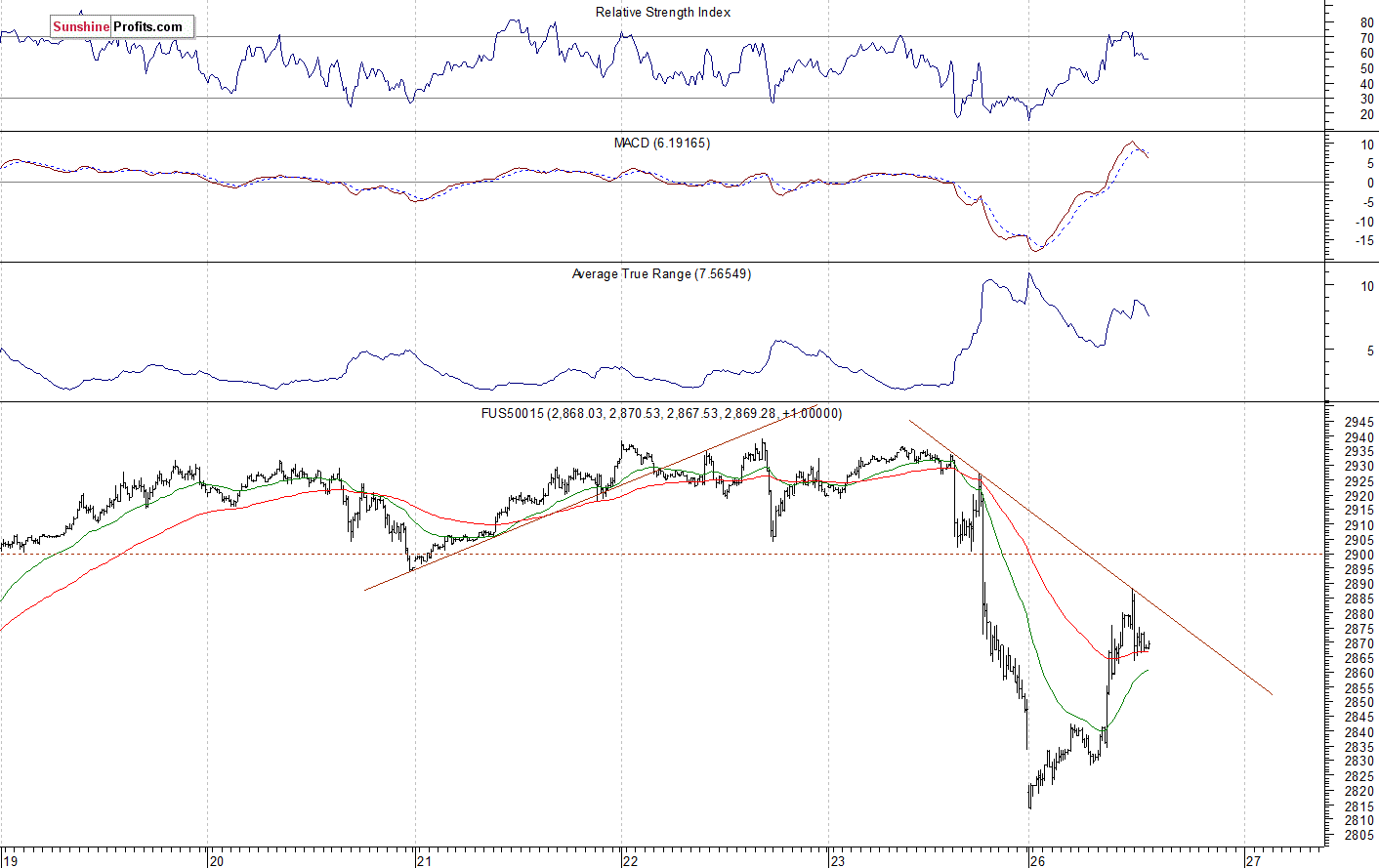Screen dimensions: 1379x868
Task: Click the MACD -15 scale label
Action: tap(1364, 240)
